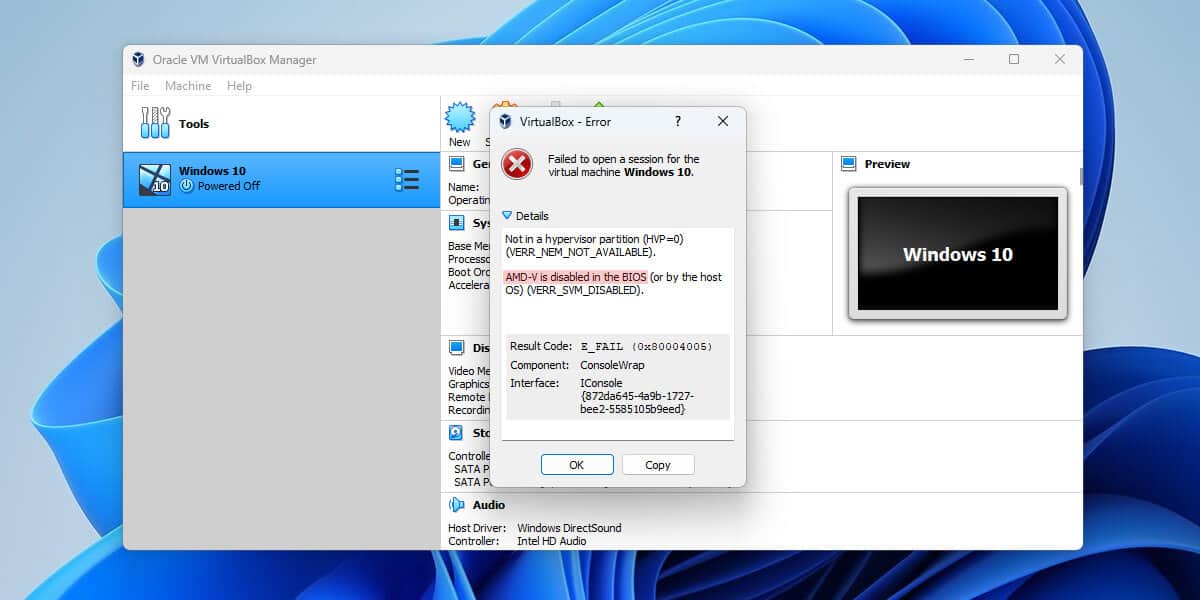Screen dimensions: 1200x600
Task: Click the help question mark in Error dialog
Action: coord(678,121)
